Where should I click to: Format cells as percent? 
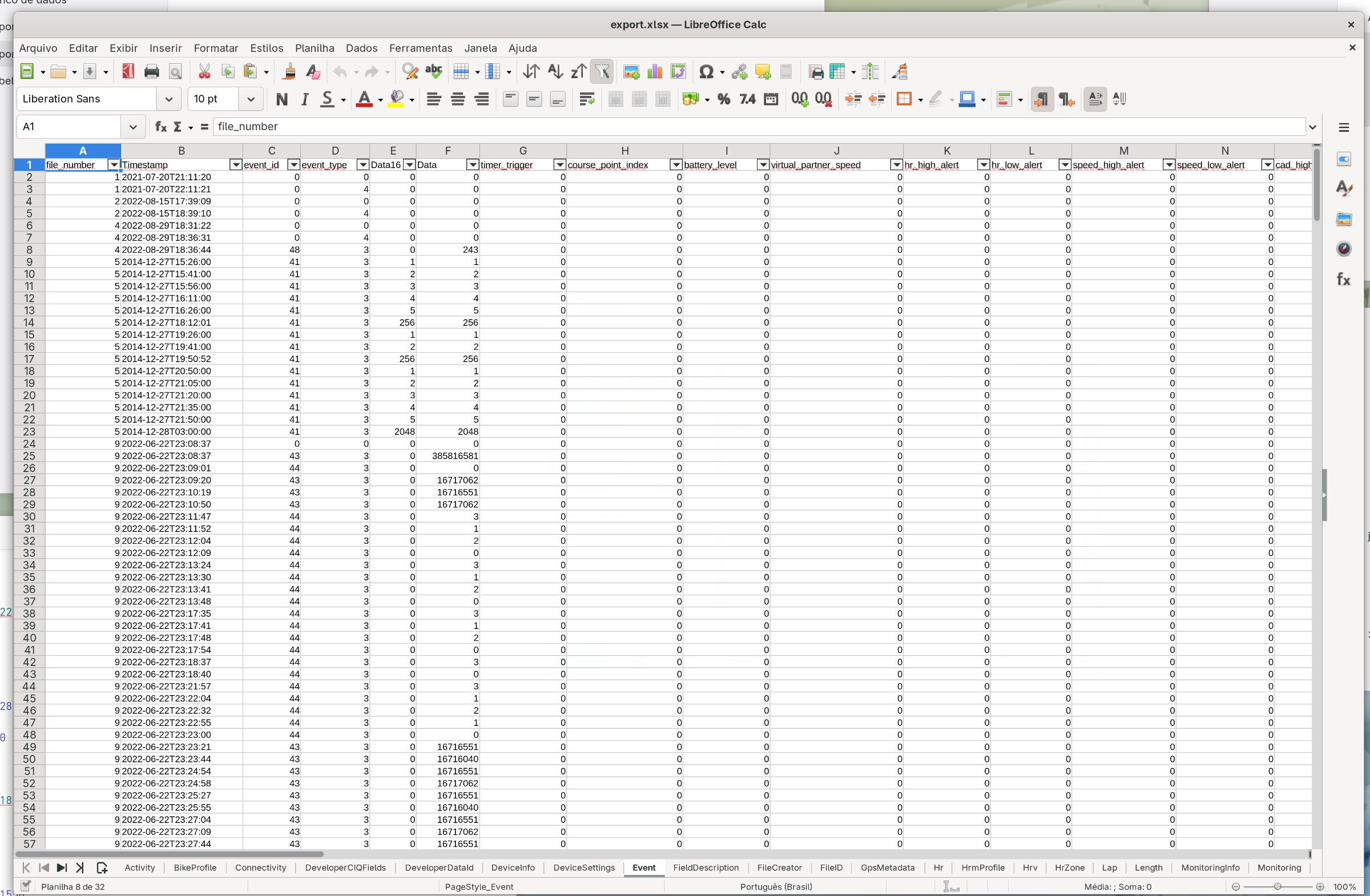[724, 99]
